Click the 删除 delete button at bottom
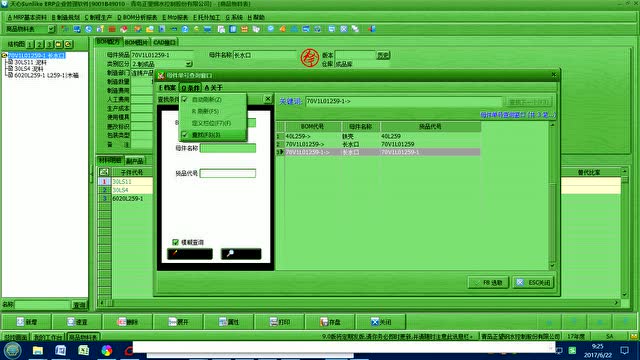 pyautogui.click(x=128, y=322)
